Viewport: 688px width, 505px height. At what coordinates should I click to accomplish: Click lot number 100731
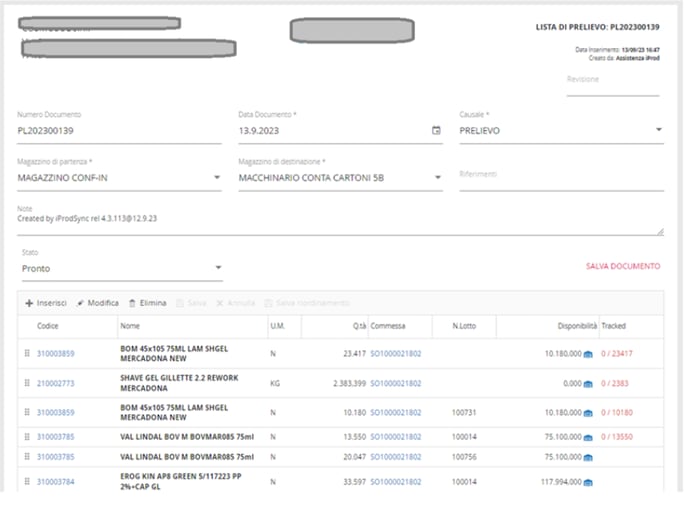pyautogui.click(x=464, y=412)
